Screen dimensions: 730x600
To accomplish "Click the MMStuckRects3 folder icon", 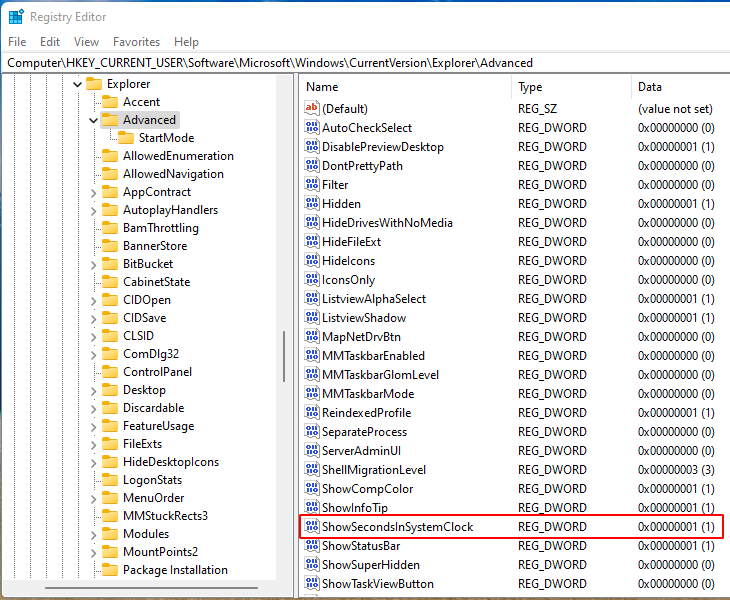I will (110, 516).
